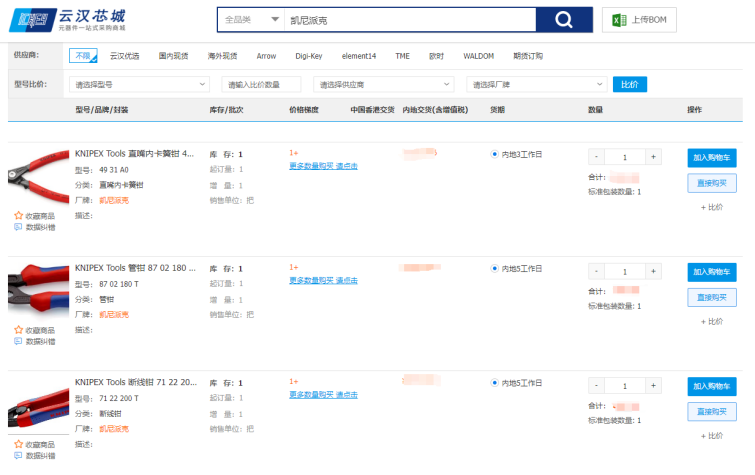Viewport: 755px width, 475px height.
Task: Click the 87 02 180 T pliers thumbnail
Action: [39, 291]
